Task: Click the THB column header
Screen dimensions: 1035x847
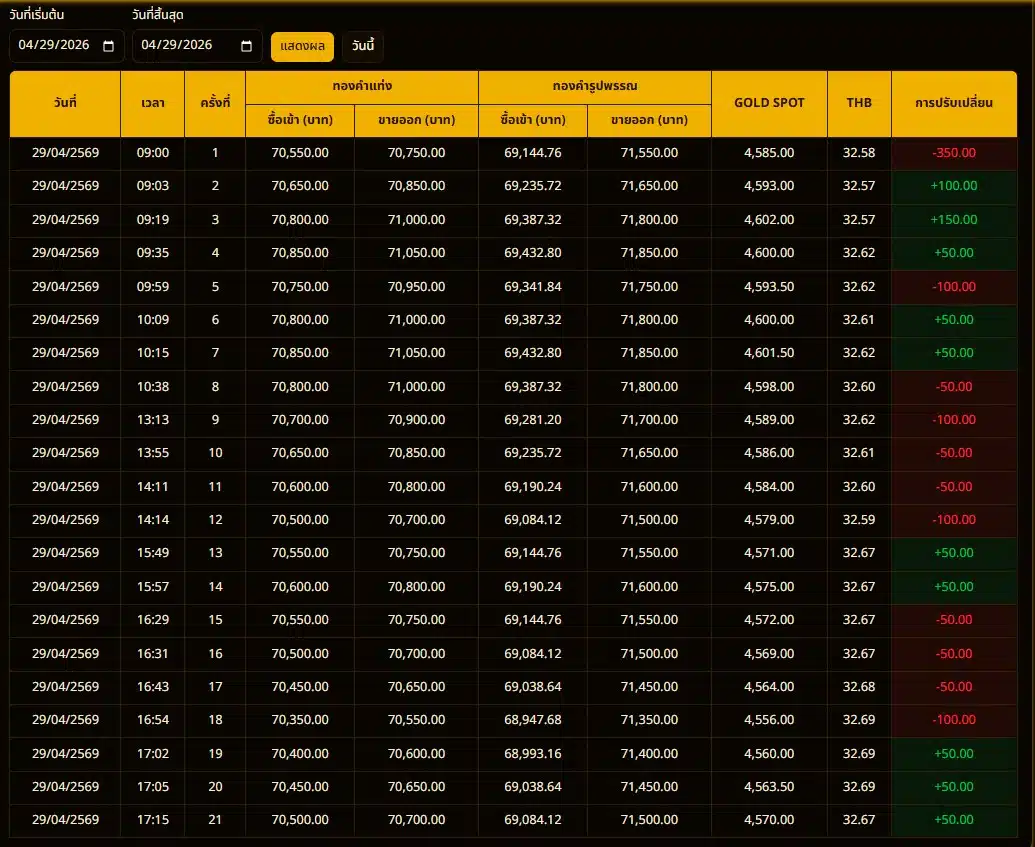Action: (x=859, y=103)
